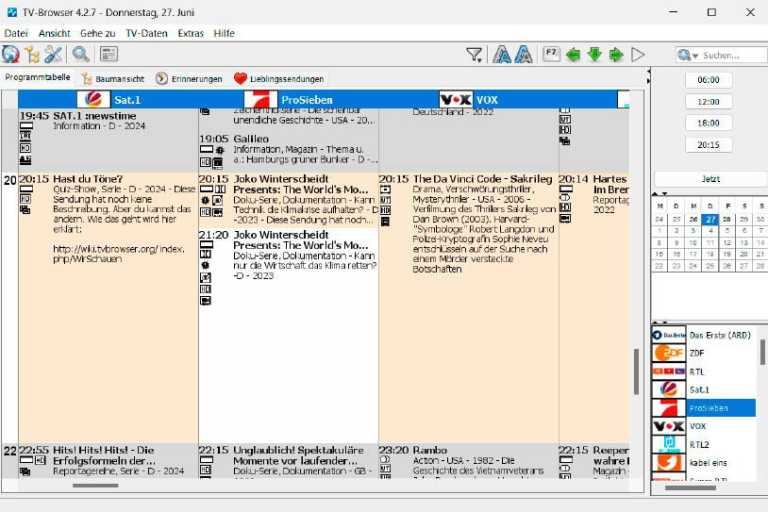Click the green down arrow toolbar icon
Image resolution: width=768 pixels, height=512 pixels.
tap(595, 55)
